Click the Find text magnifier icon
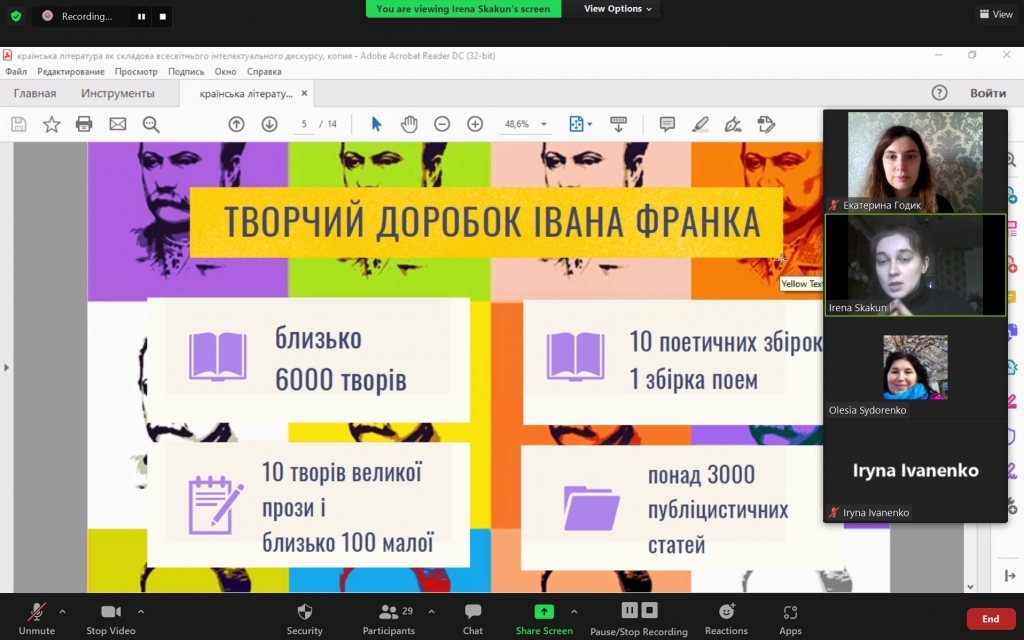This screenshot has width=1024, height=640. pyautogui.click(x=151, y=124)
